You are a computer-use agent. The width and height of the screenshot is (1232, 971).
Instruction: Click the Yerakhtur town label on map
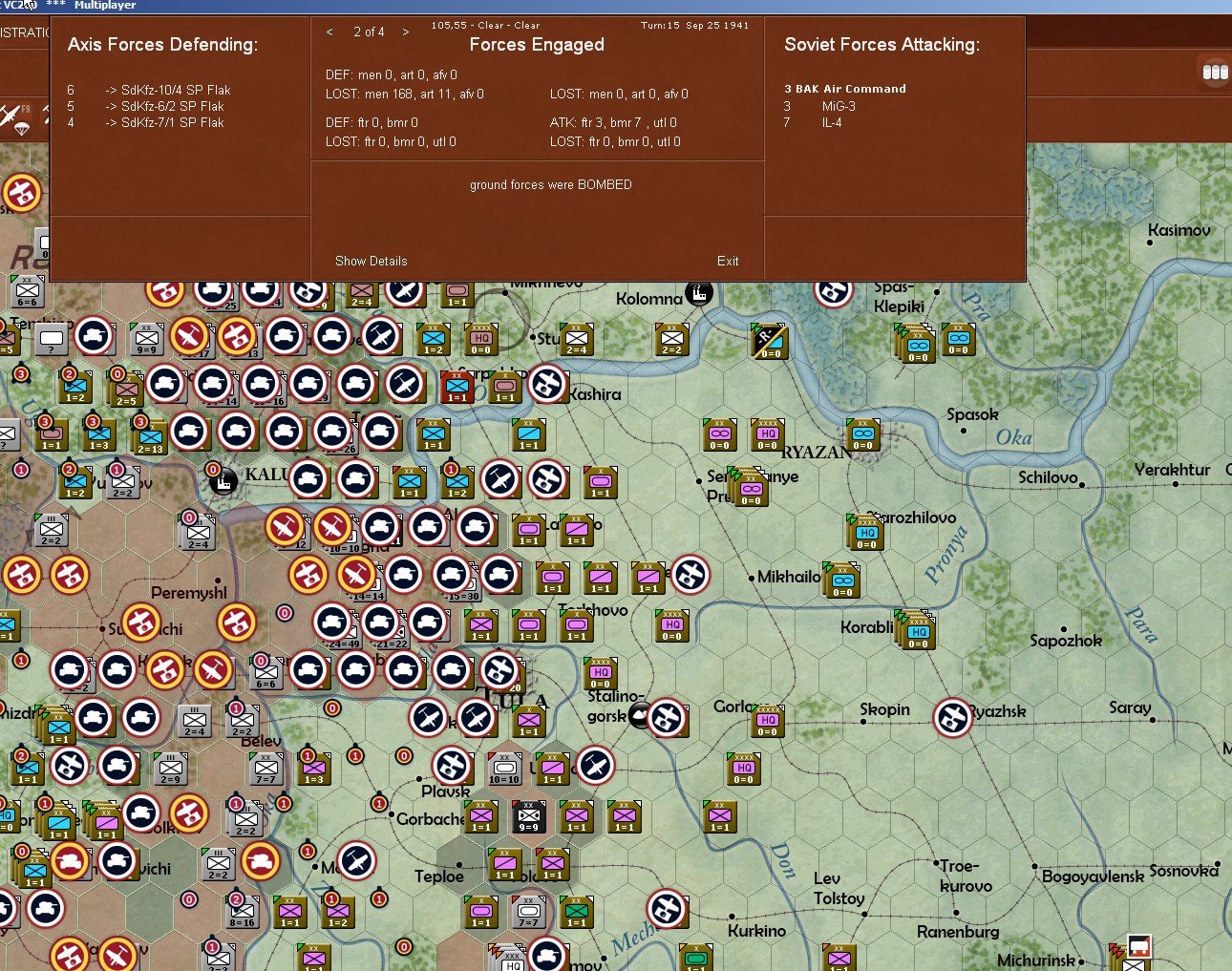tap(1172, 470)
